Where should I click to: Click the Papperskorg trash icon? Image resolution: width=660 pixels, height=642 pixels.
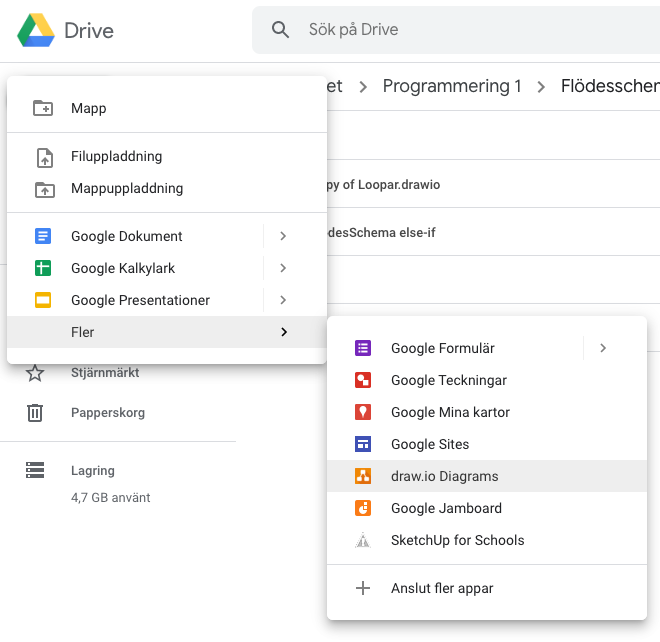click(35, 413)
